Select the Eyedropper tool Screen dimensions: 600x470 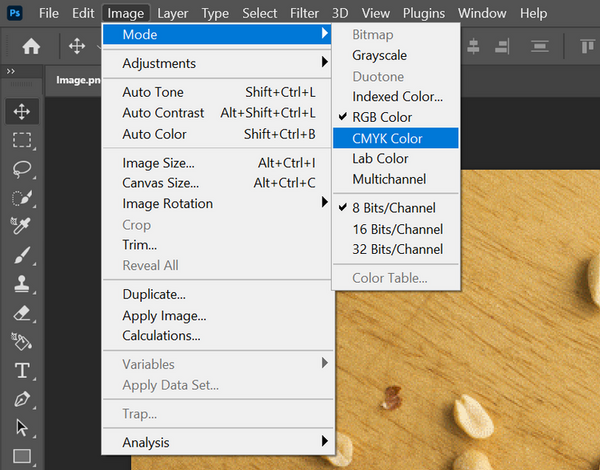[x=22, y=226]
